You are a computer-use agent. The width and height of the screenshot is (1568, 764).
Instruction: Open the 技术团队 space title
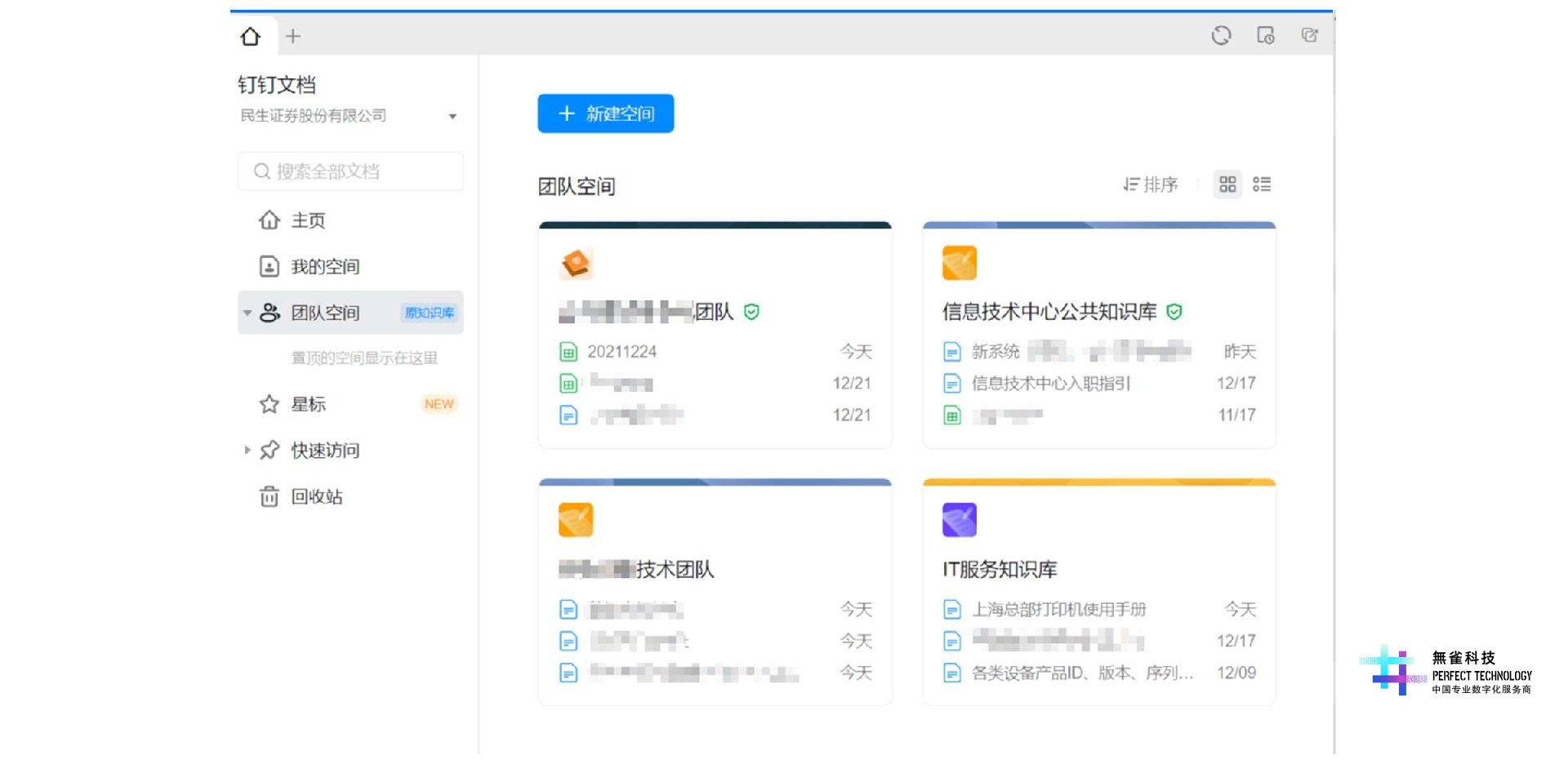tap(636, 569)
